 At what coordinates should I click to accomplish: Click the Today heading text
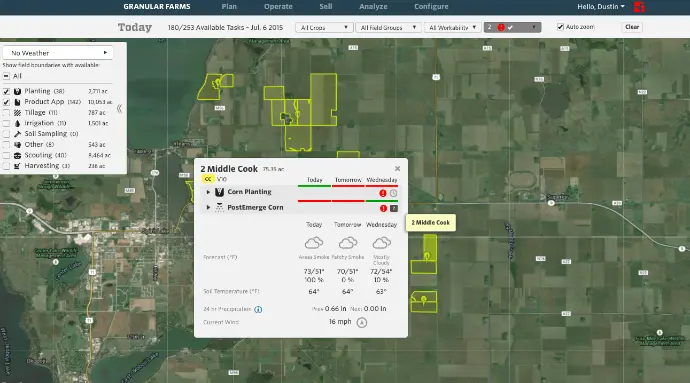(x=135, y=27)
